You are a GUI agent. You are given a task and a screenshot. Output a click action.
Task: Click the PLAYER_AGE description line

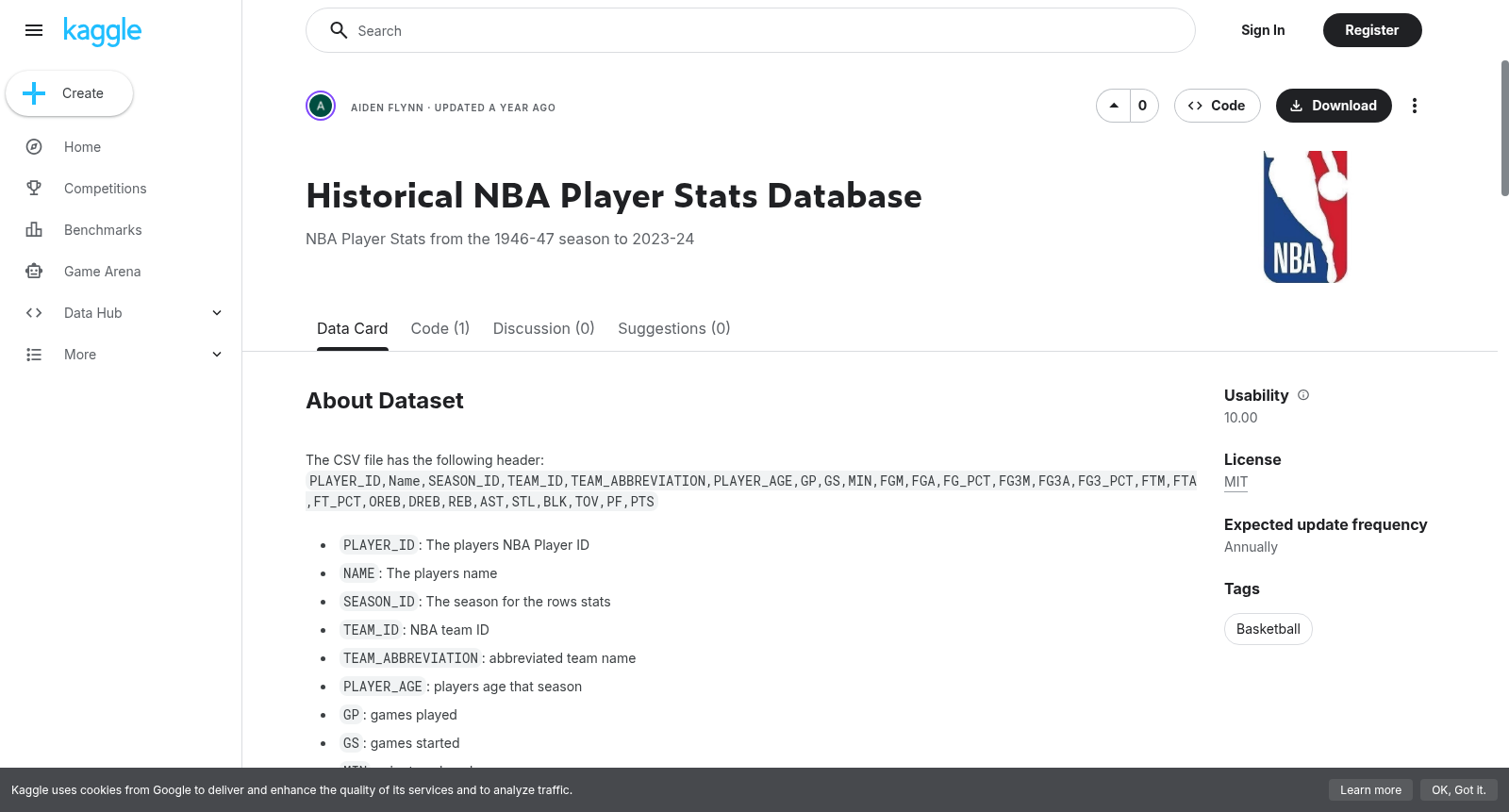pyautogui.click(x=462, y=687)
